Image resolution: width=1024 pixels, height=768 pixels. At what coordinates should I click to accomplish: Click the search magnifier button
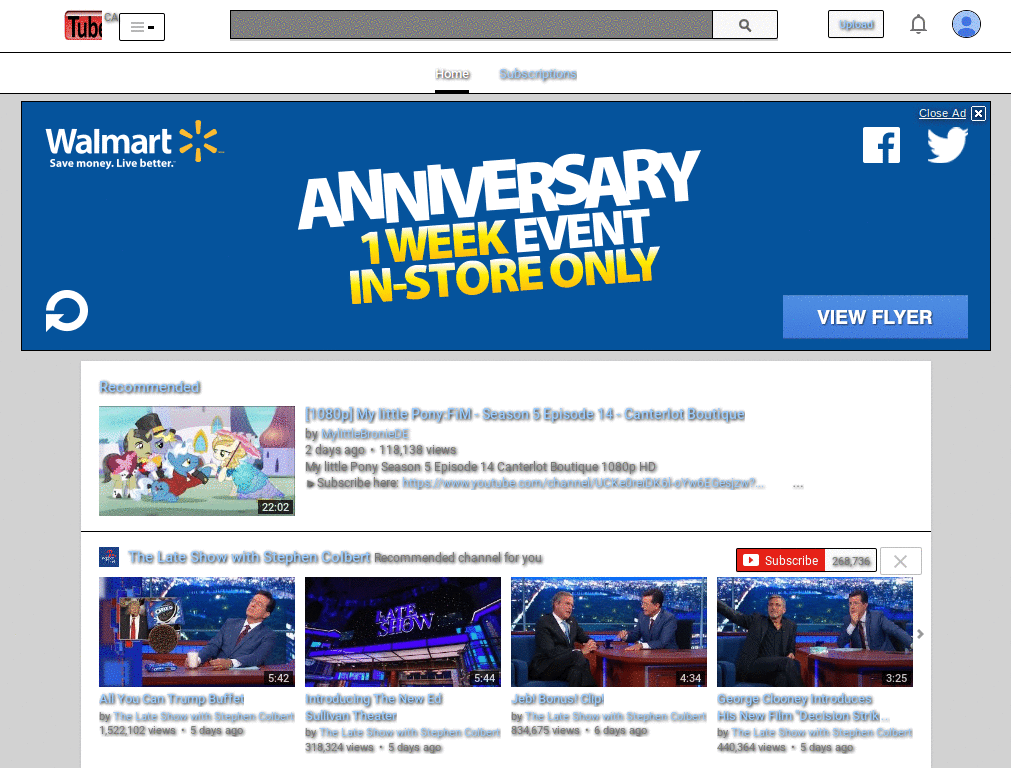(745, 25)
